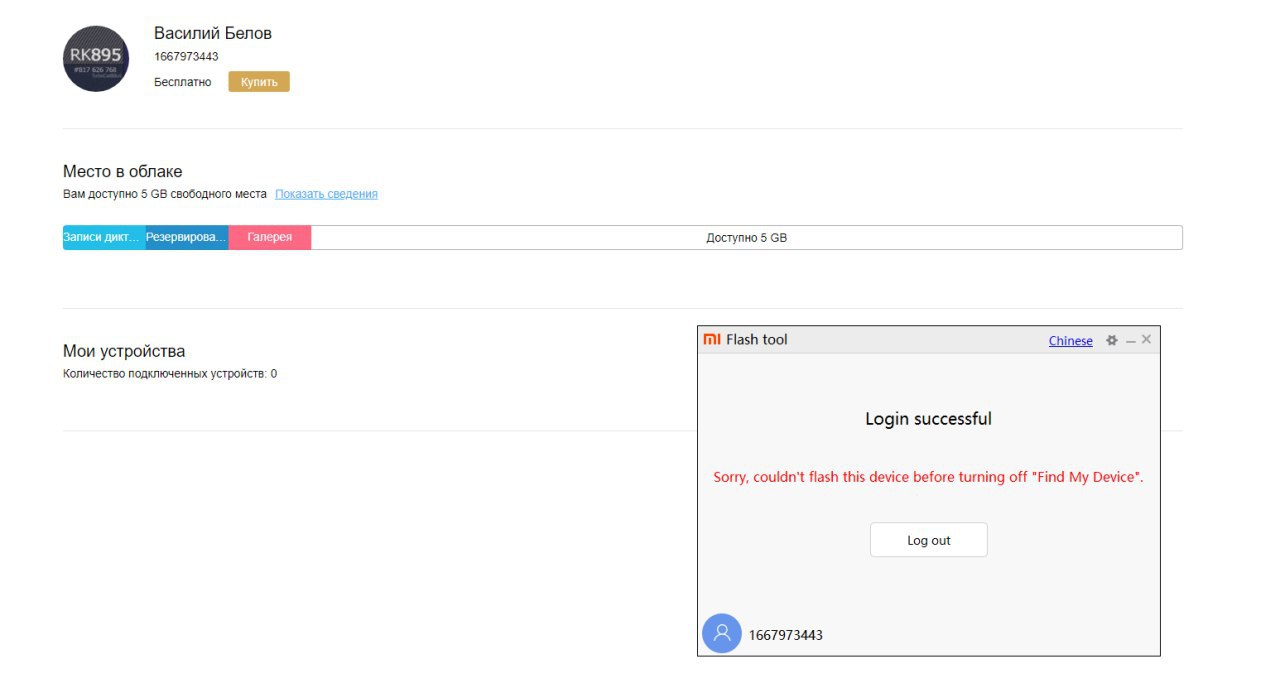
Task: Click the Вам доступно 5 GB свободного места text
Action: coord(165,194)
